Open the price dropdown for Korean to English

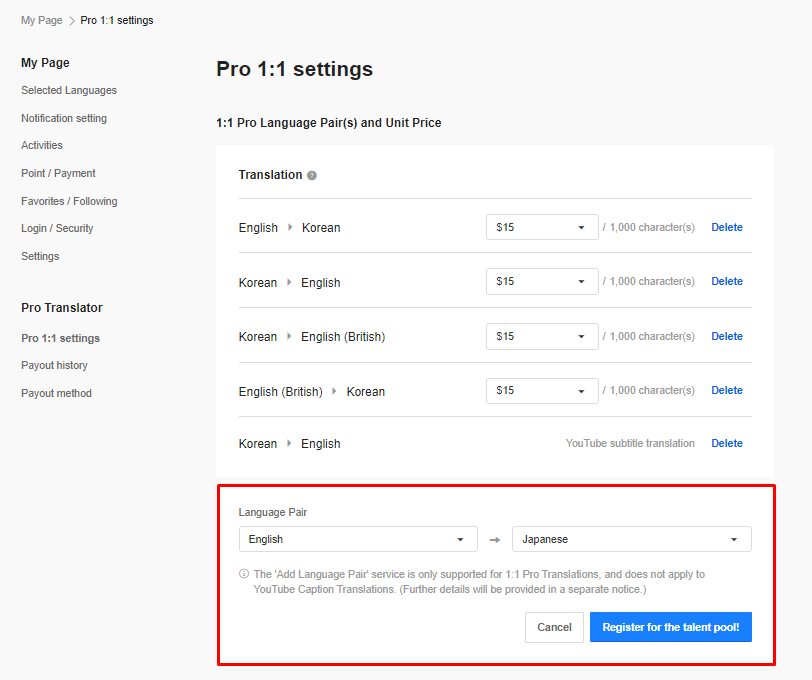[x=542, y=281]
